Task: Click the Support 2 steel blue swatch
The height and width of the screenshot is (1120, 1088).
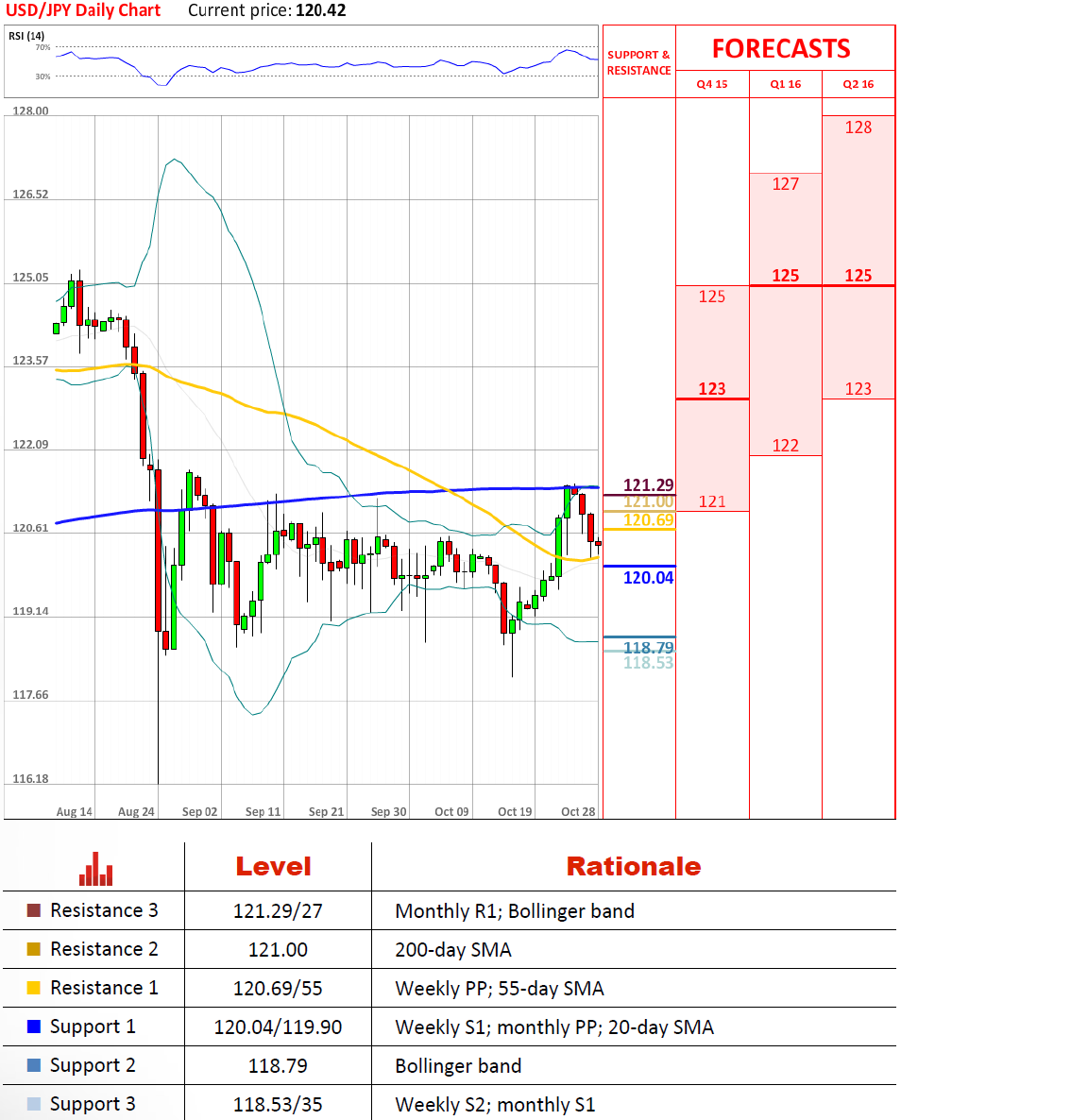Action: (34, 1065)
